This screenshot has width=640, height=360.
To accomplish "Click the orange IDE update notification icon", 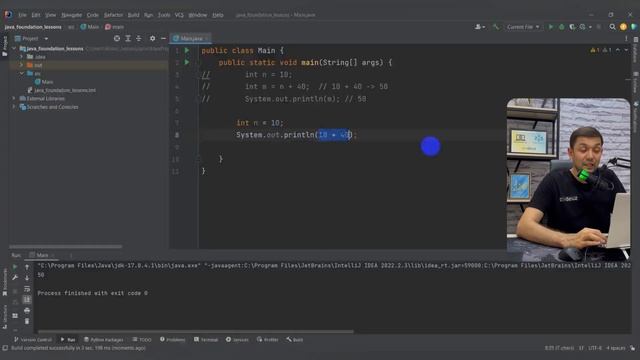I will (623, 27).
